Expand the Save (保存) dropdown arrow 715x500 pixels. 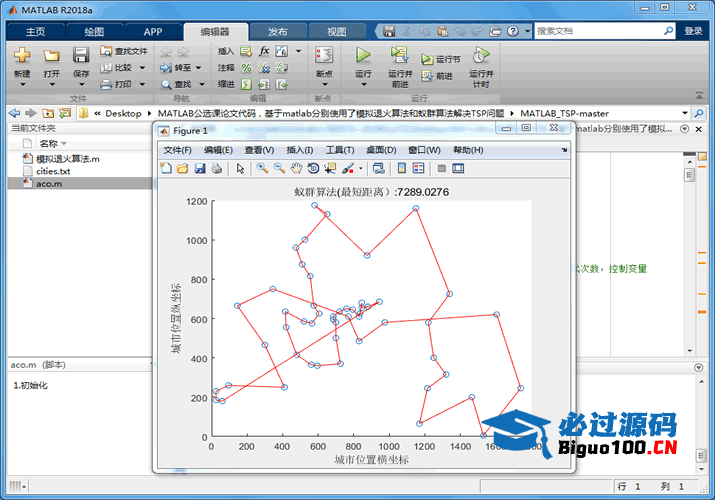[x=81, y=86]
